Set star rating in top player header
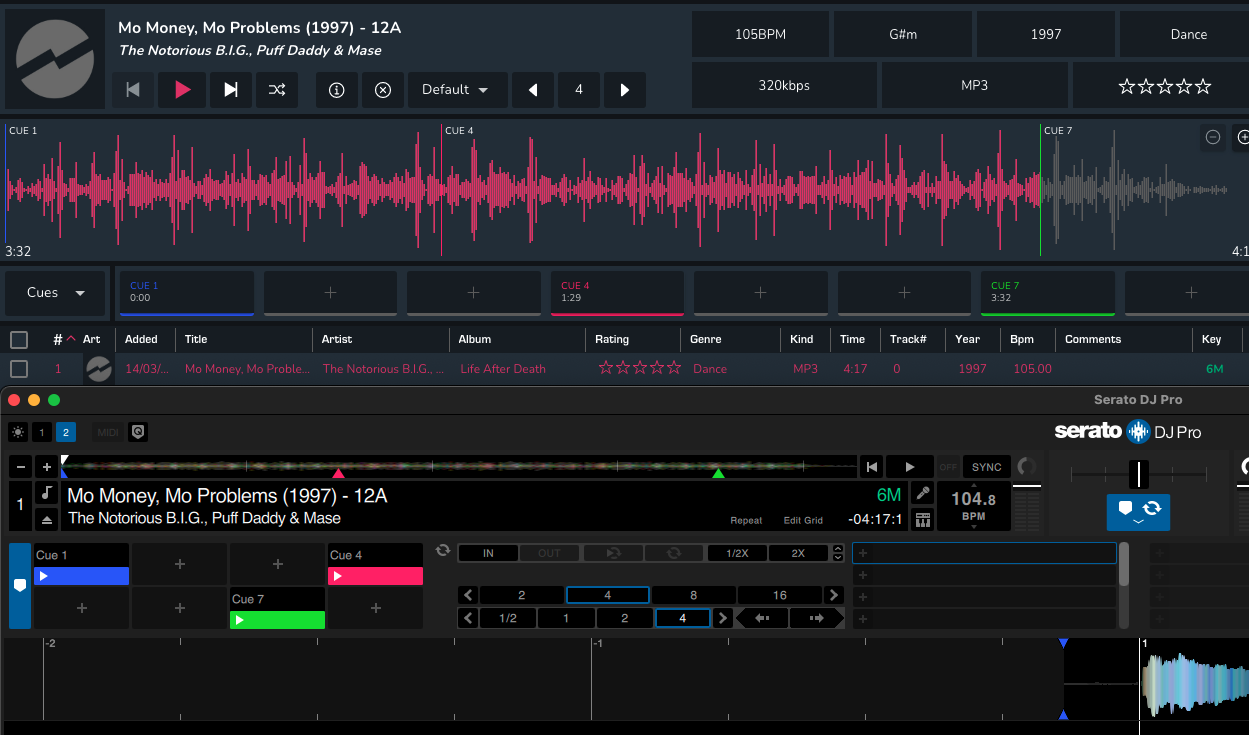This screenshot has width=1249, height=735. pyautogui.click(x=1164, y=87)
